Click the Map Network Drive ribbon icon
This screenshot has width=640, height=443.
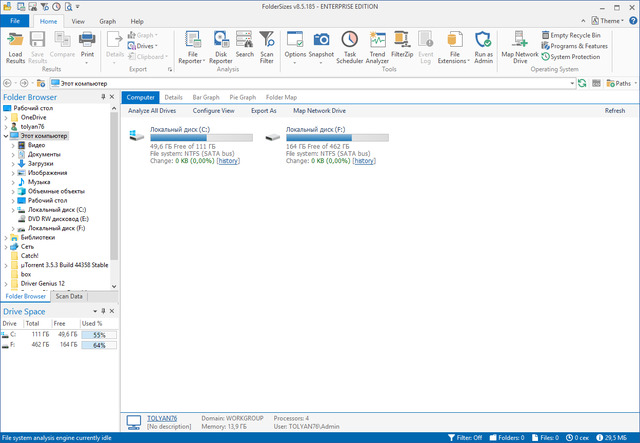pyautogui.click(x=520, y=41)
